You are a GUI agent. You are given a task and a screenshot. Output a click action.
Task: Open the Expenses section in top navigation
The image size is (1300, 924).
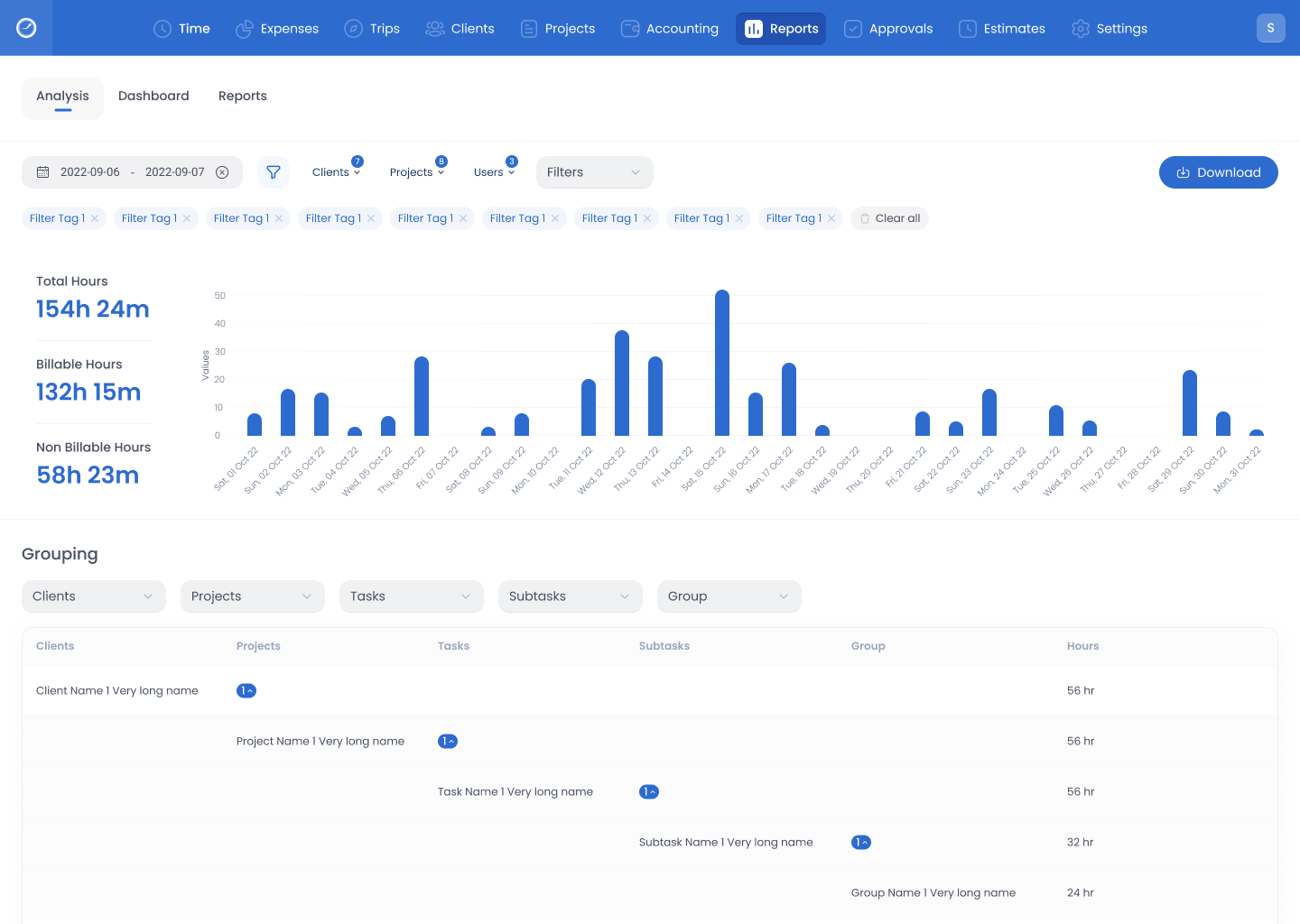point(277,29)
